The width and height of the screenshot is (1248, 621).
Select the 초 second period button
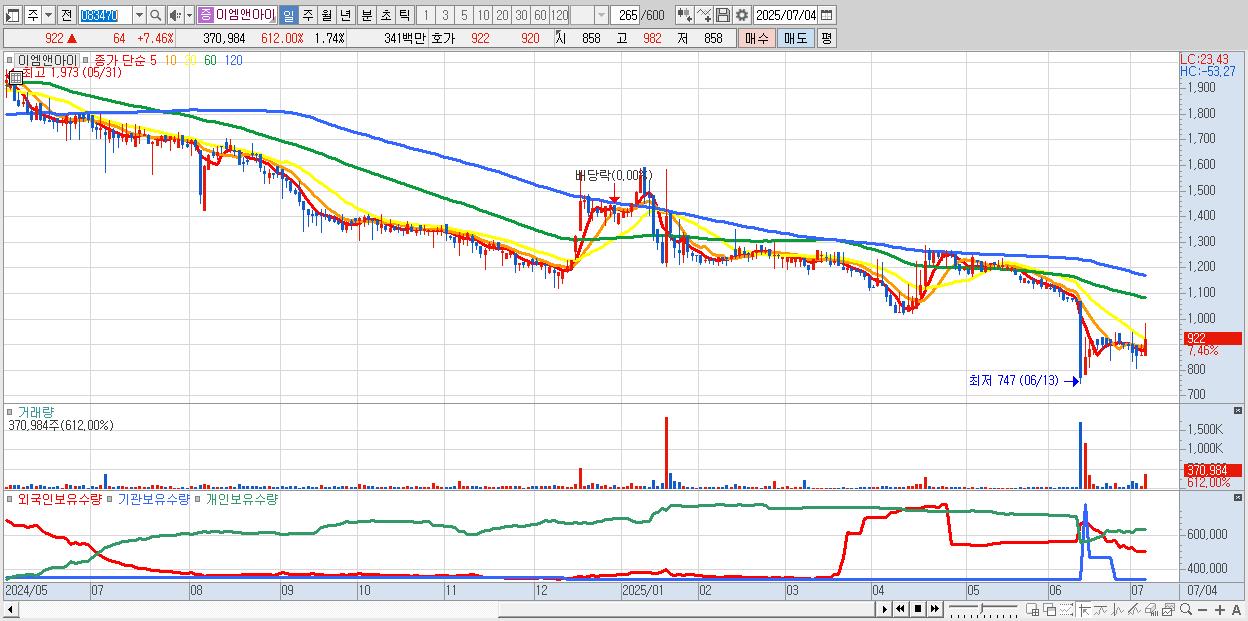click(385, 15)
